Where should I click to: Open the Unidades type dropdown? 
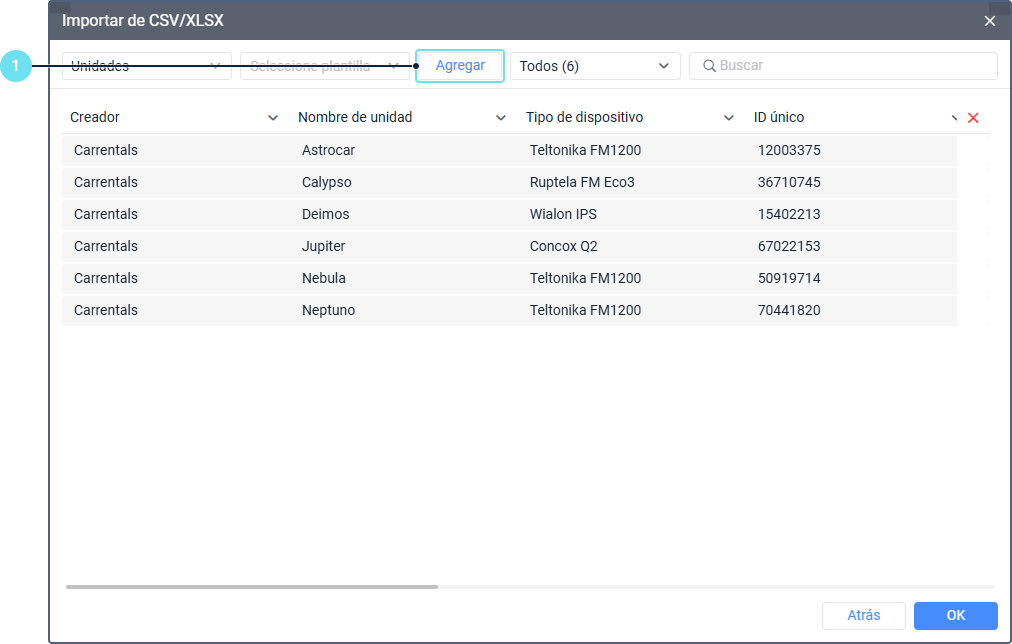(x=147, y=66)
